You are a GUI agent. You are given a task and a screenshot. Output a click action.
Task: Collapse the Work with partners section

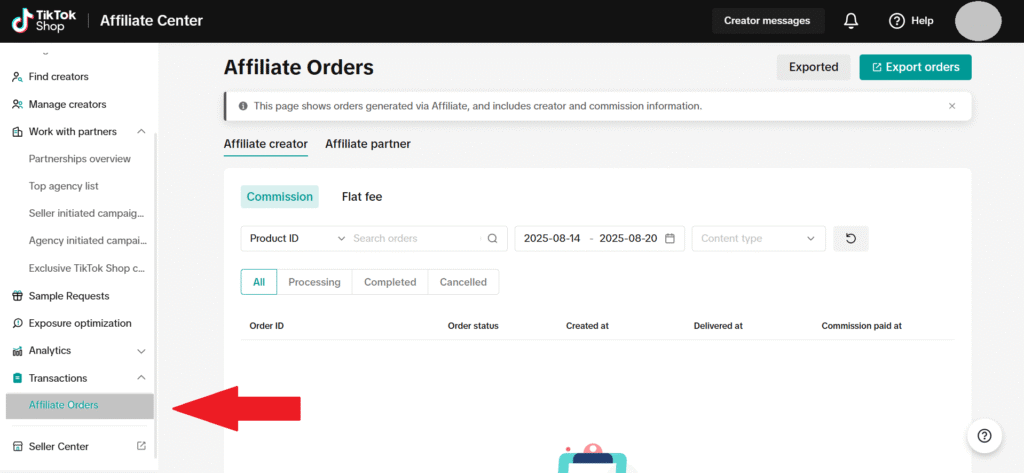141,131
